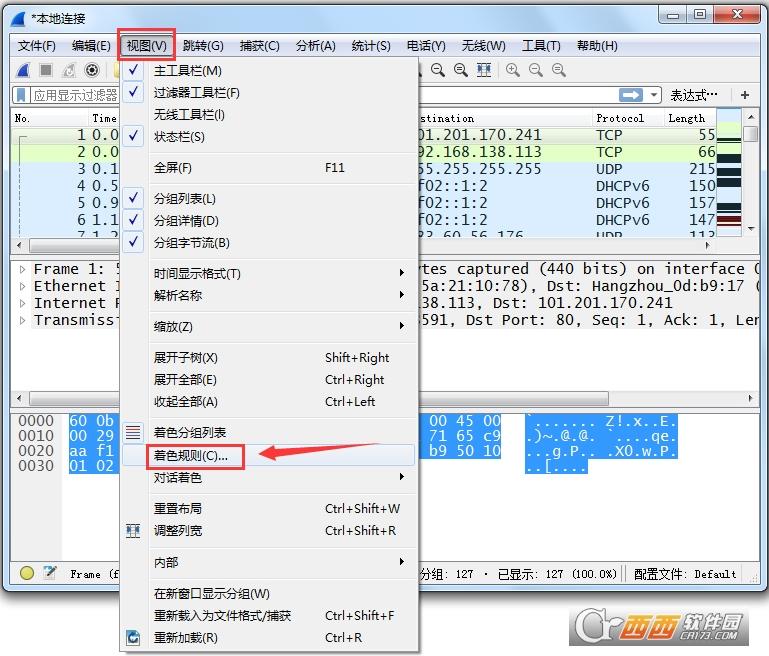
Task: Click the 表达式… button
Action: 694,95
